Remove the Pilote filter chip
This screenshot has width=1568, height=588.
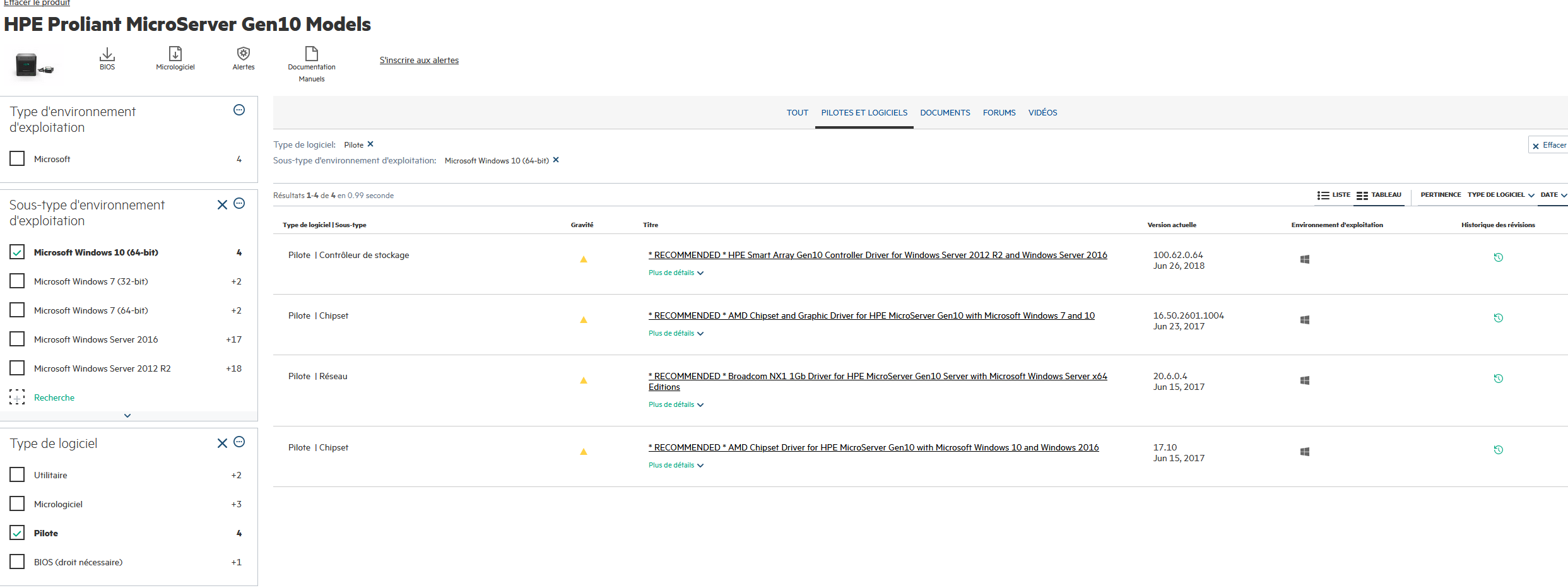(370, 144)
